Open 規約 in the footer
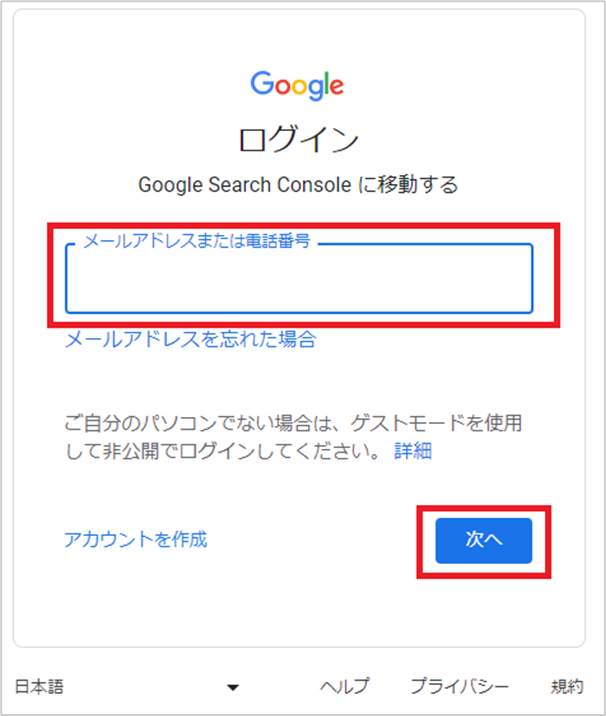 click(x=567, y=686)
